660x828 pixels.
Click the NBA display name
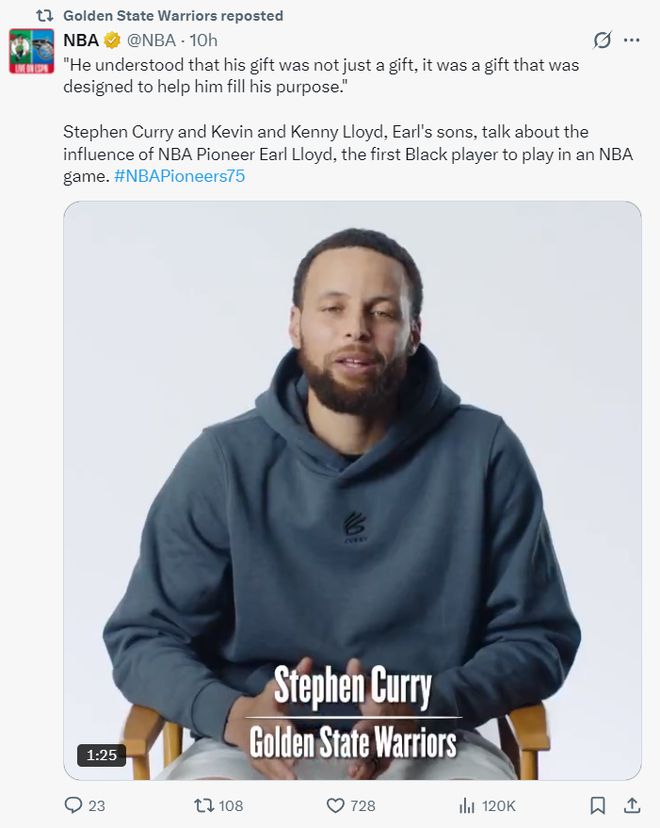[x=82, y=40]
